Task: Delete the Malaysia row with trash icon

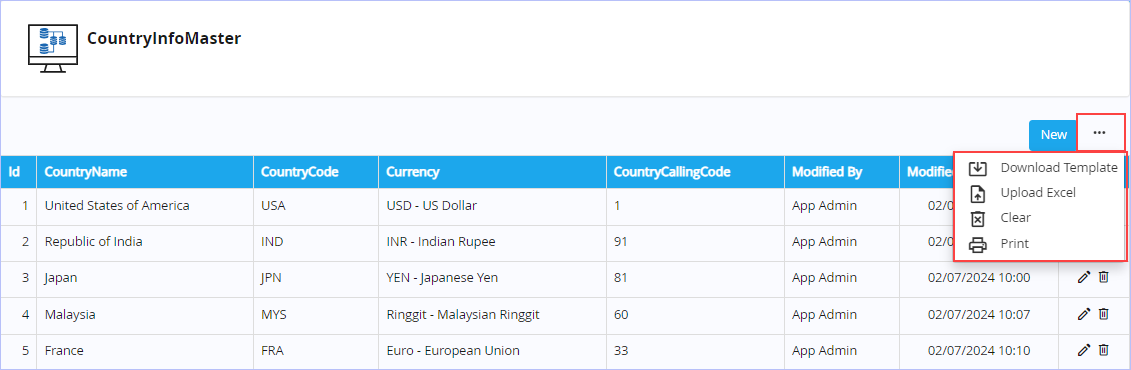Action: click(1103, 314)
